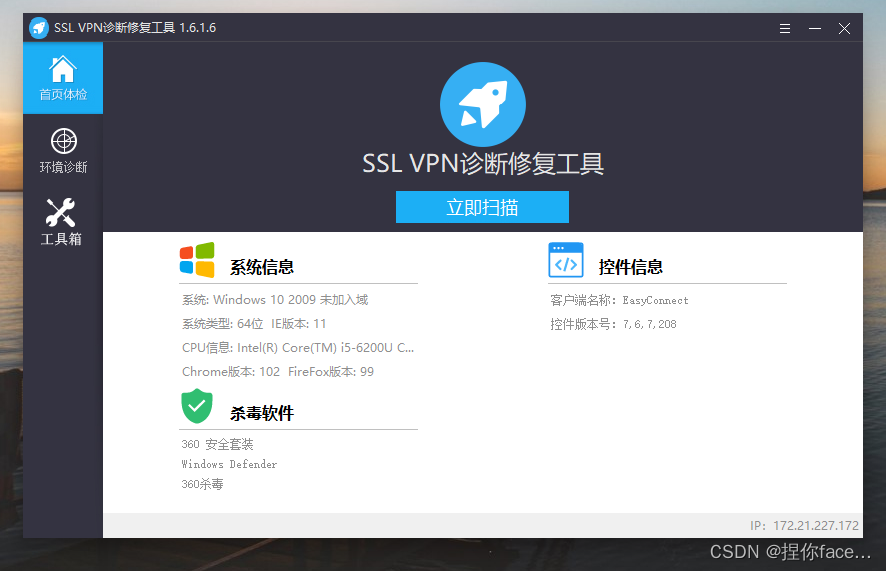
Task: Click the 控件信息 heading
Action: [x=631, y=267]
